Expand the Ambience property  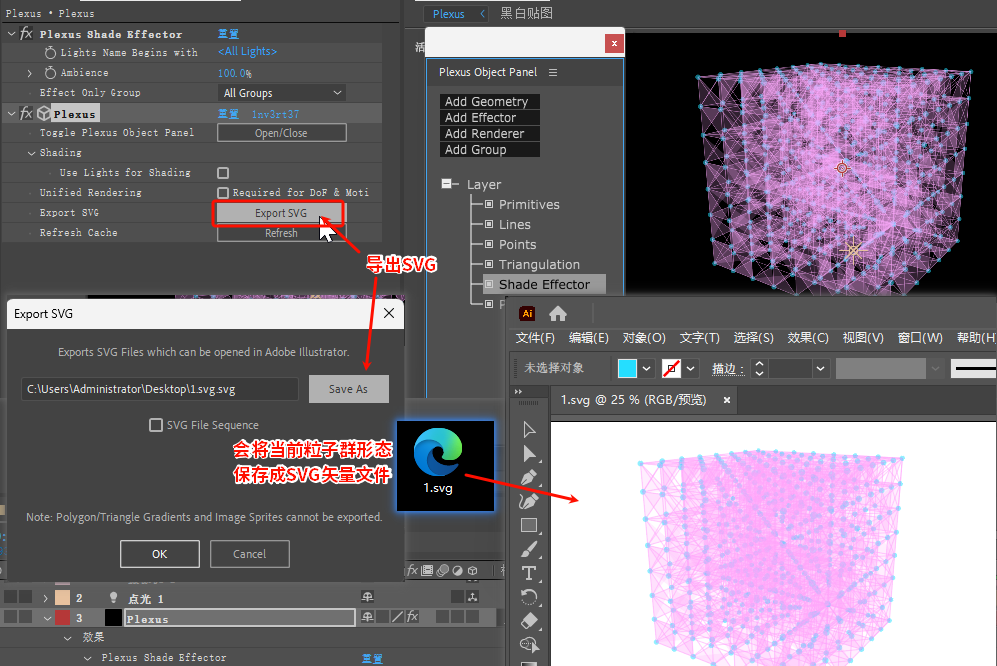coord(29,73)
